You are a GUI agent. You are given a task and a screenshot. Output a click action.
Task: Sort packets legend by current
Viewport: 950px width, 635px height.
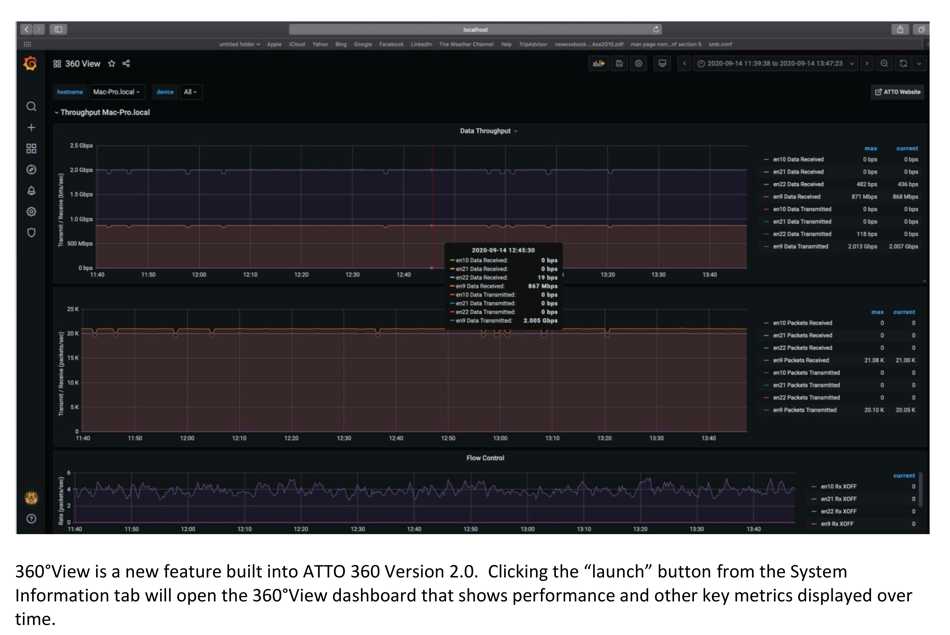point(904,312)
